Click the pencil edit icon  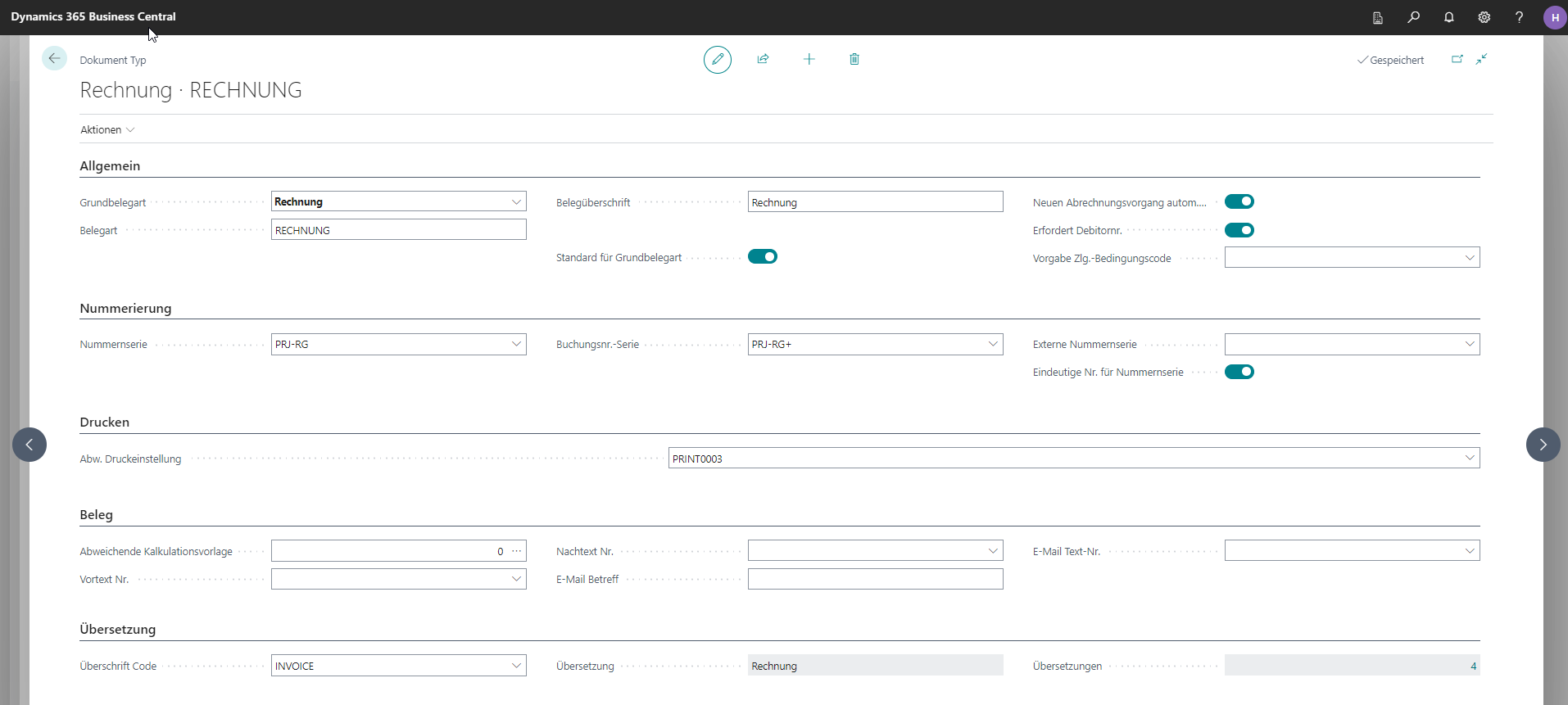(x=717, y=60)
